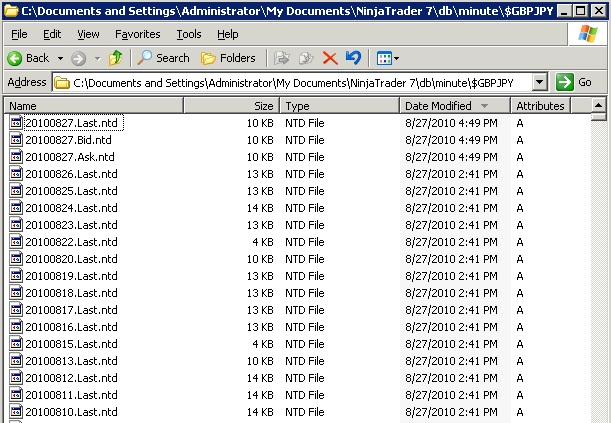611x423 pixels.
Task: Click the Views icon in toolbar
Action: click(384, 59)
